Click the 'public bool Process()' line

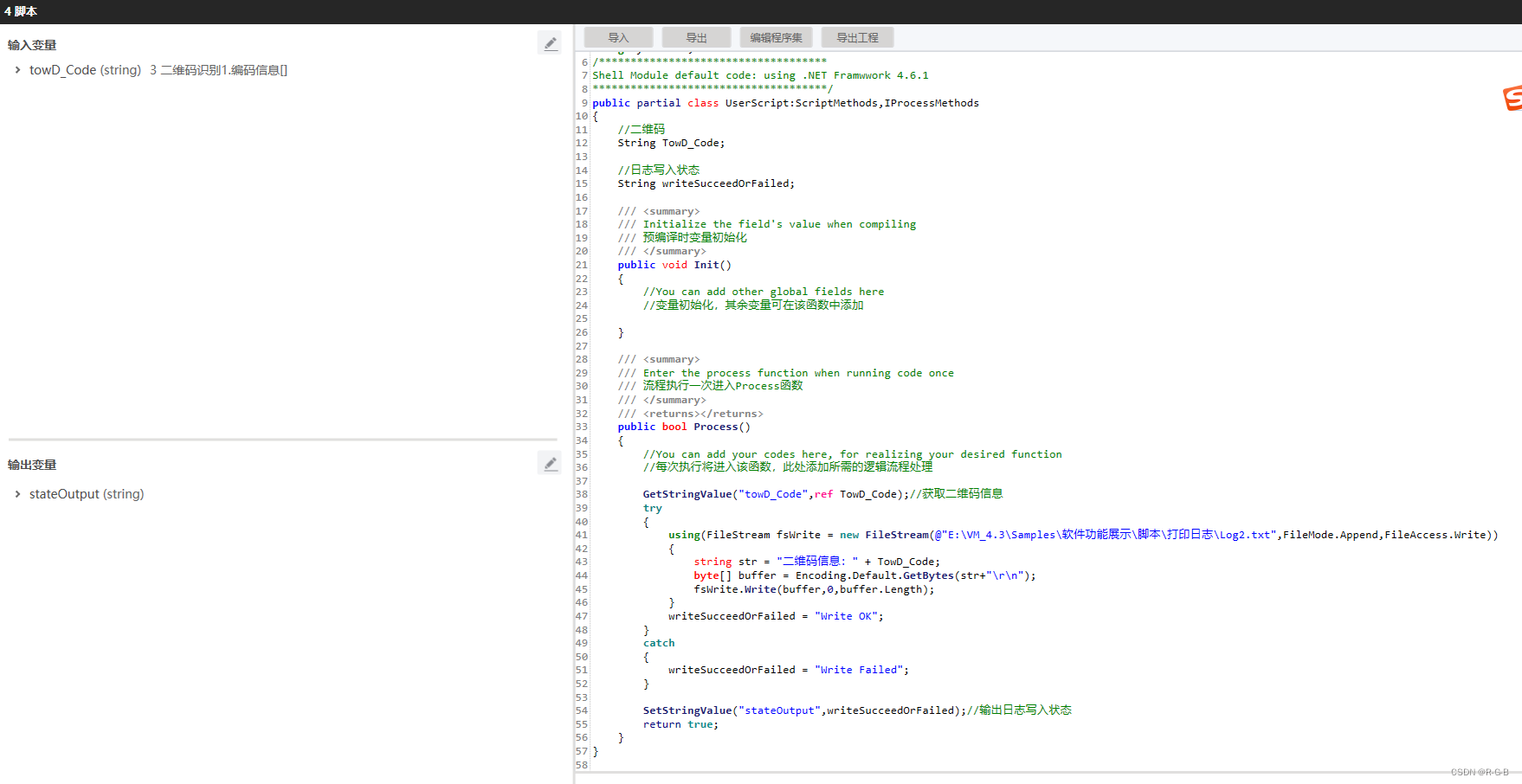pos(684,427)
